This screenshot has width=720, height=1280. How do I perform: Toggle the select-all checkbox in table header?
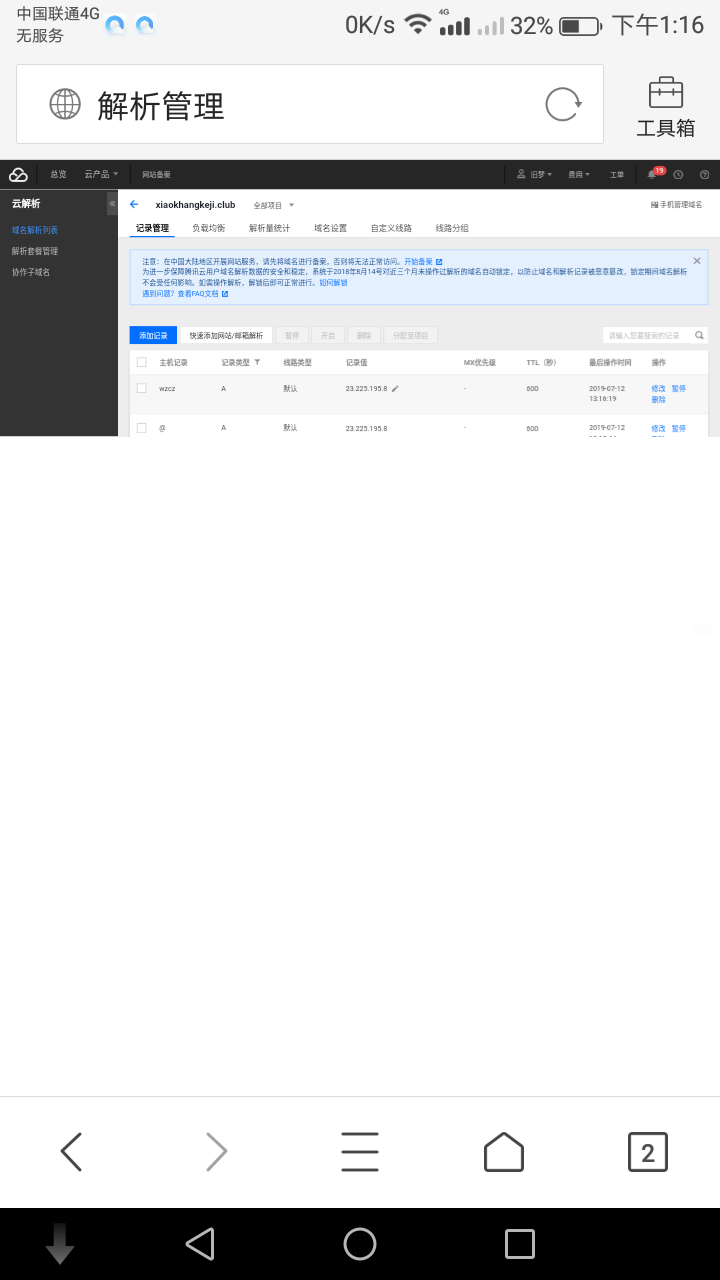tap(141, 362)
